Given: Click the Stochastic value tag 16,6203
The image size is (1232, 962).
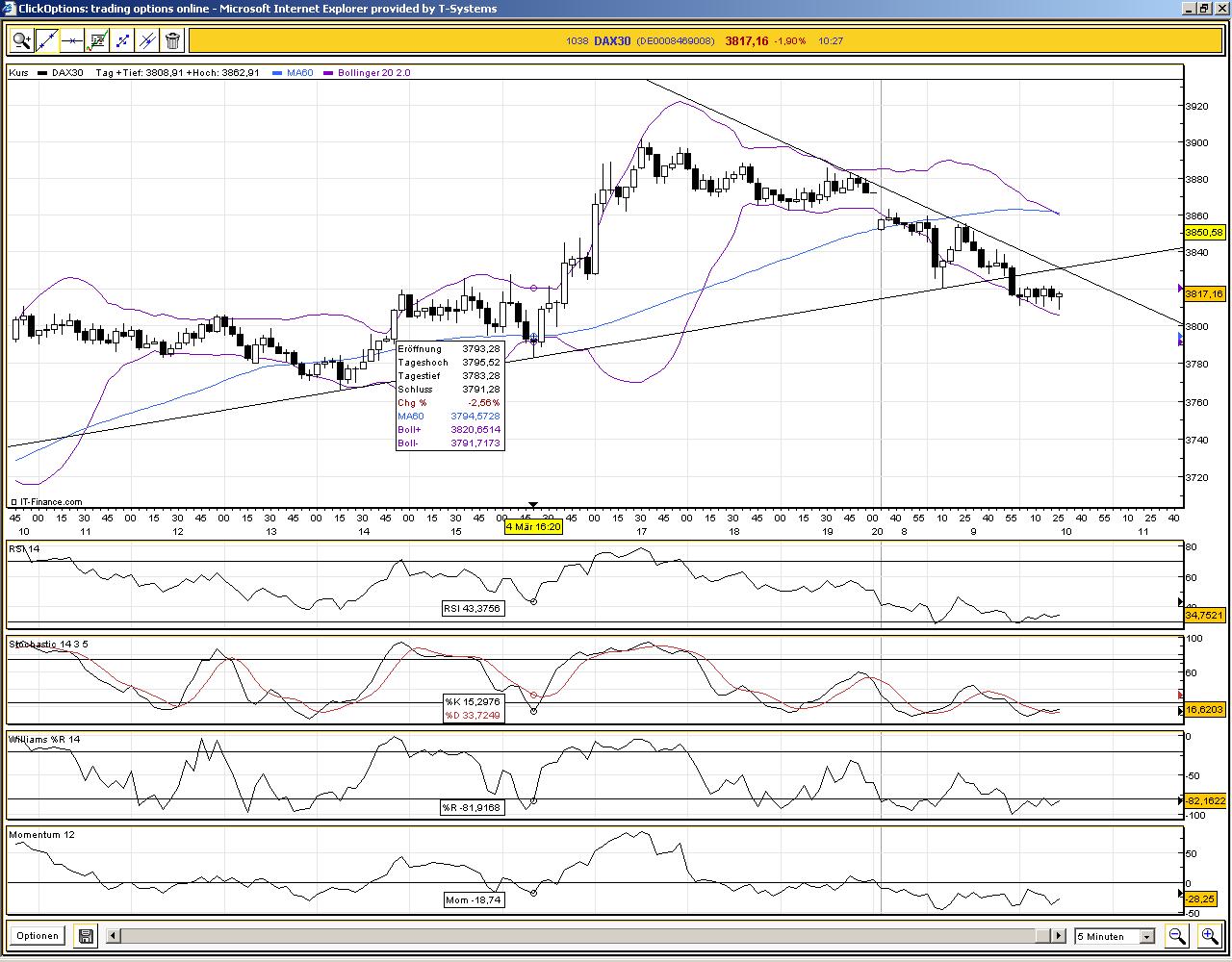Looking at the screenshot, I should tap(1204, 709).
